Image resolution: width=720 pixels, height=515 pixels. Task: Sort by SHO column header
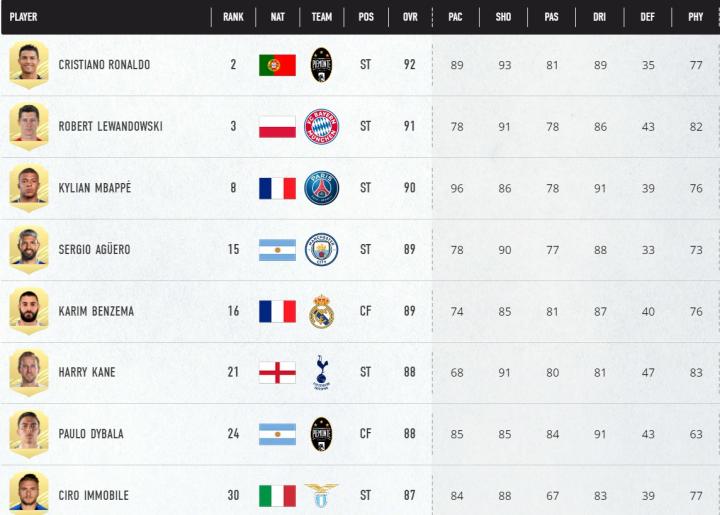(x=504, y=17)
